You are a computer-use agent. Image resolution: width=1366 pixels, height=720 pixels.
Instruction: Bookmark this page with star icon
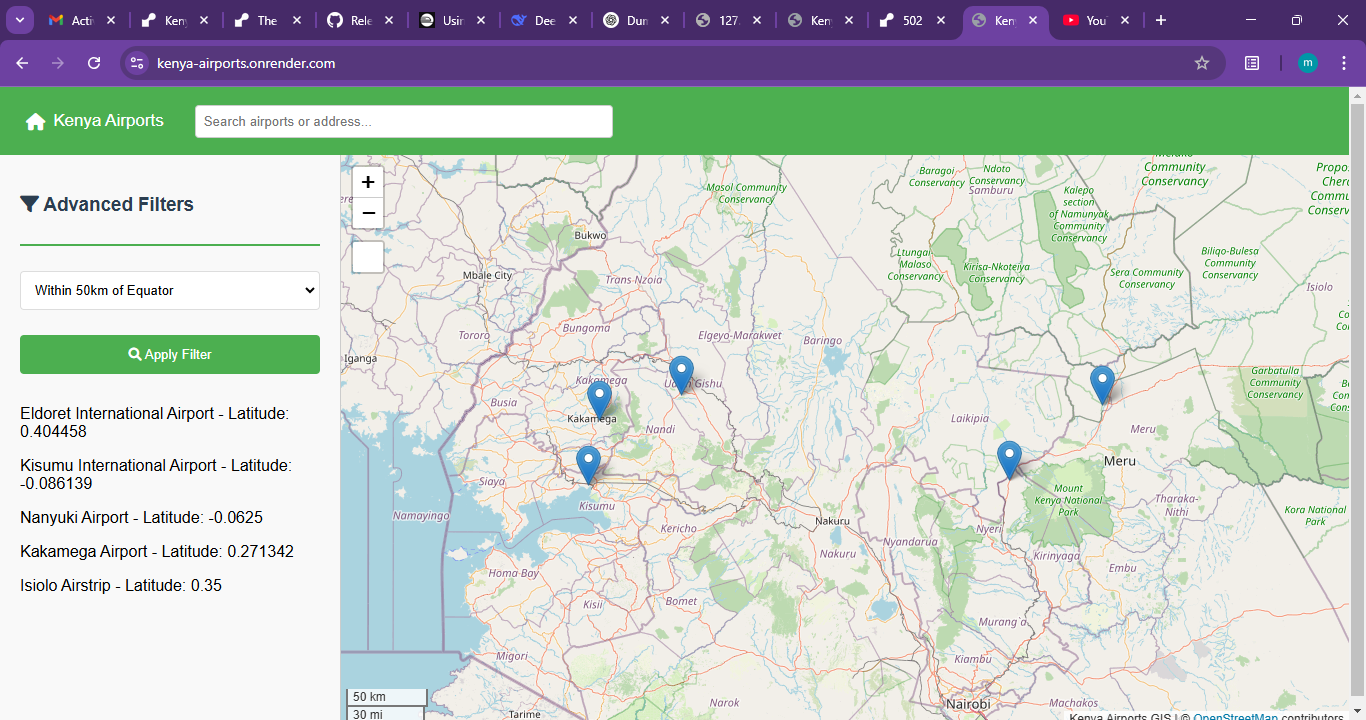point(1202,63)
